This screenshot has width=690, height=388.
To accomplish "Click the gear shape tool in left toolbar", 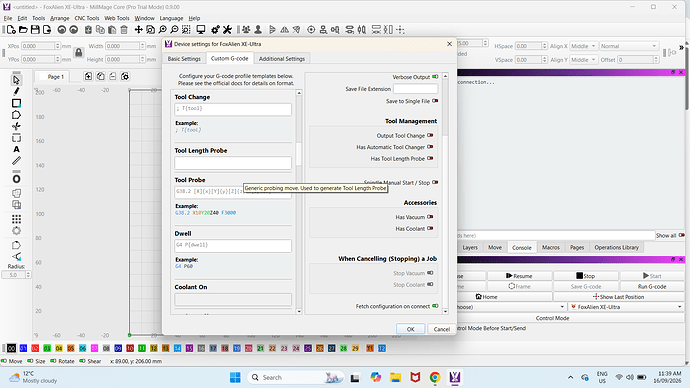I will click(x=16, y=231).
